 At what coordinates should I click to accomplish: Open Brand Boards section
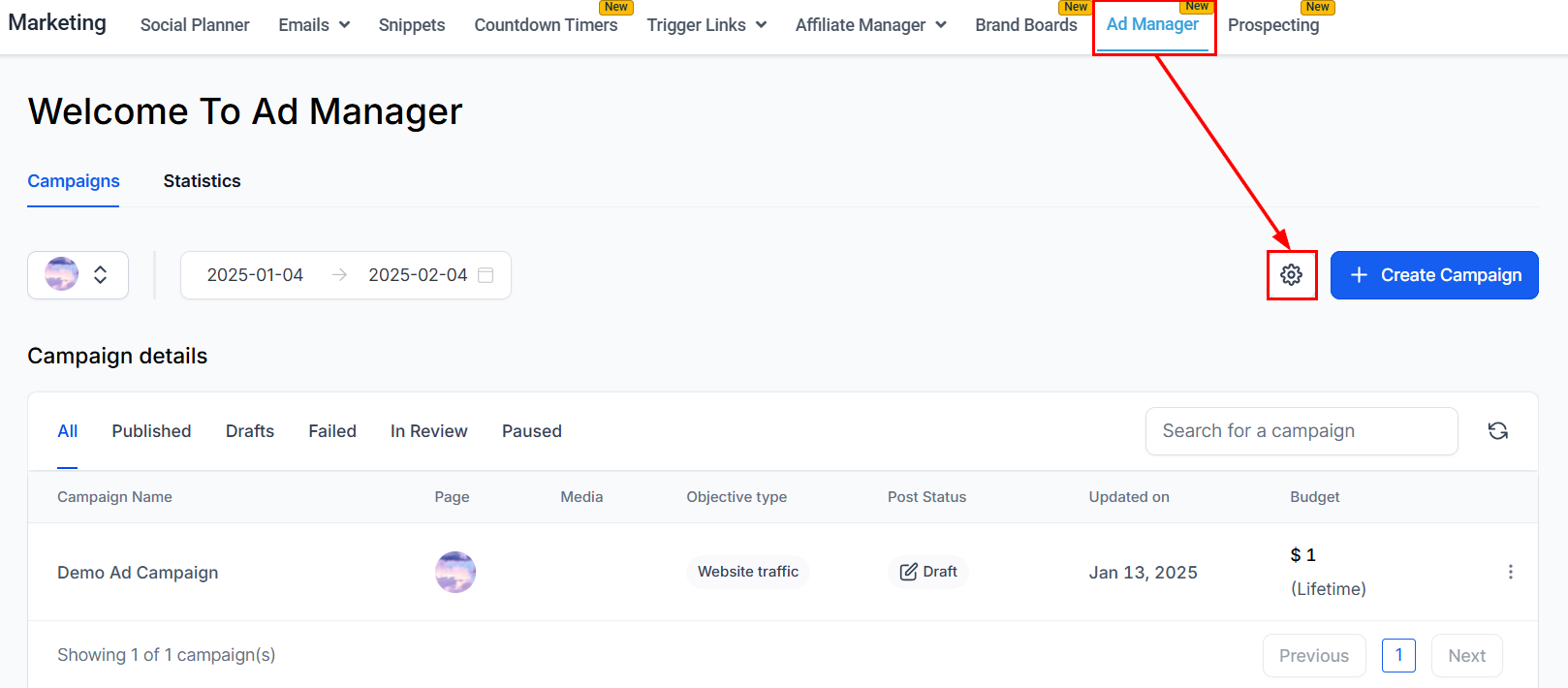point(1026,25)
